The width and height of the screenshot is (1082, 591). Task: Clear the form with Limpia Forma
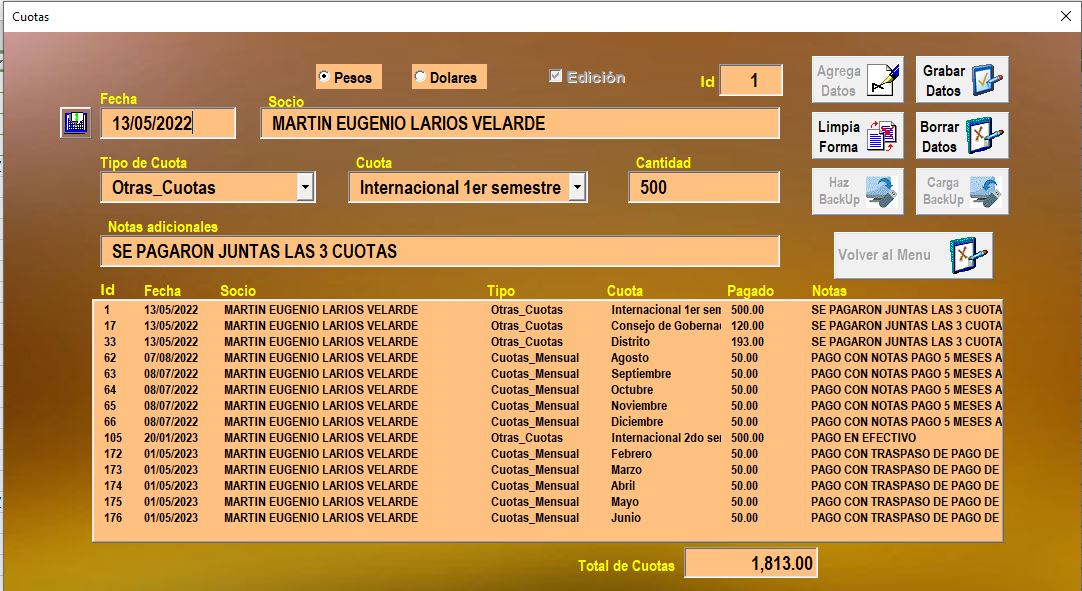click(x=858, y=136)
